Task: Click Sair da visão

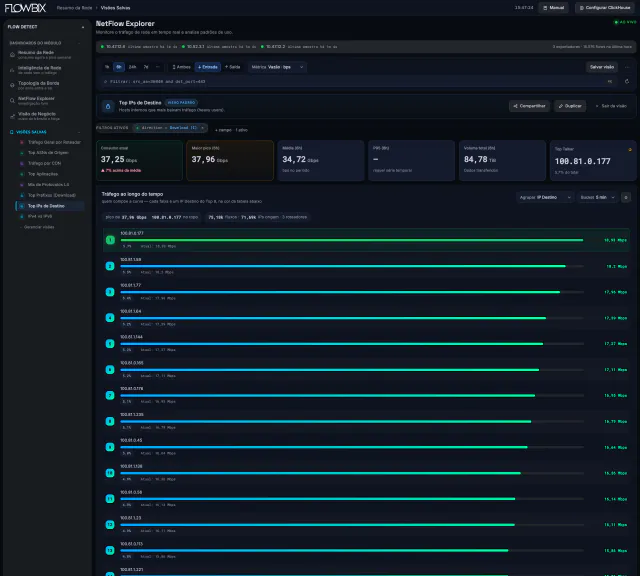Action: click(611, 106)
